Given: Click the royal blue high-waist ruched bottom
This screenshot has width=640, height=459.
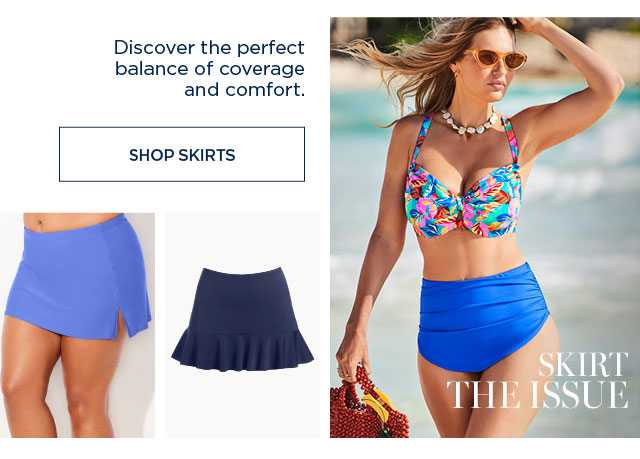Looking at the screenshot, I should [x=482, y=316].
